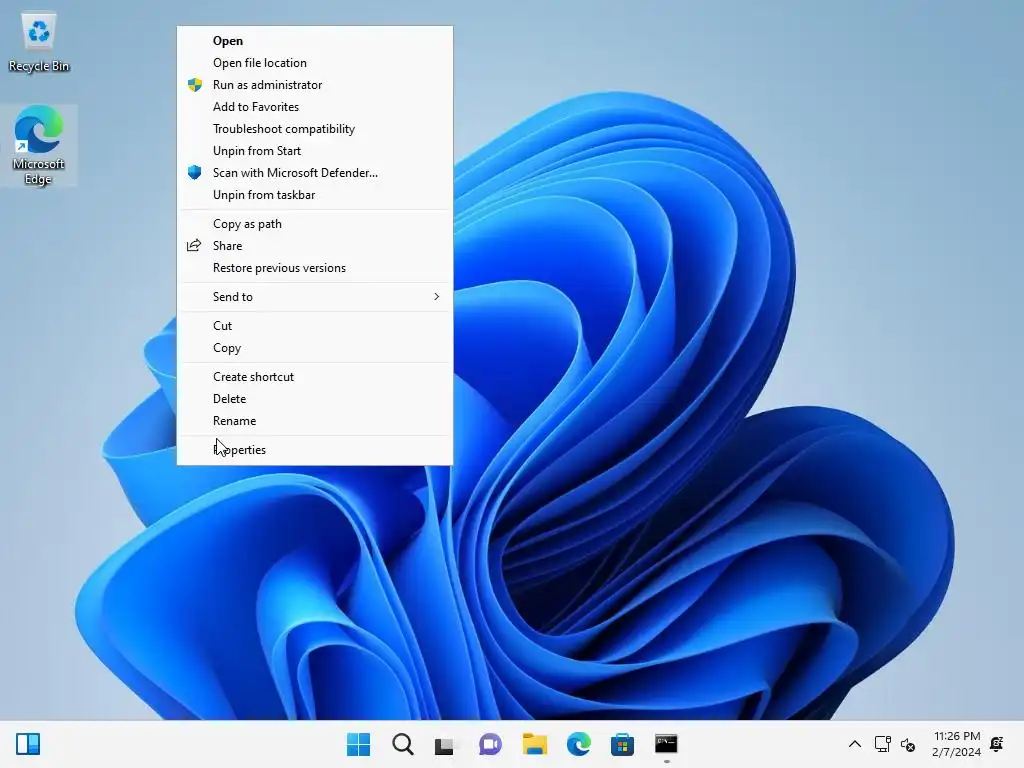Launch the Chat app from taskbar
1024x768 pixels.
tap(490, 744)
